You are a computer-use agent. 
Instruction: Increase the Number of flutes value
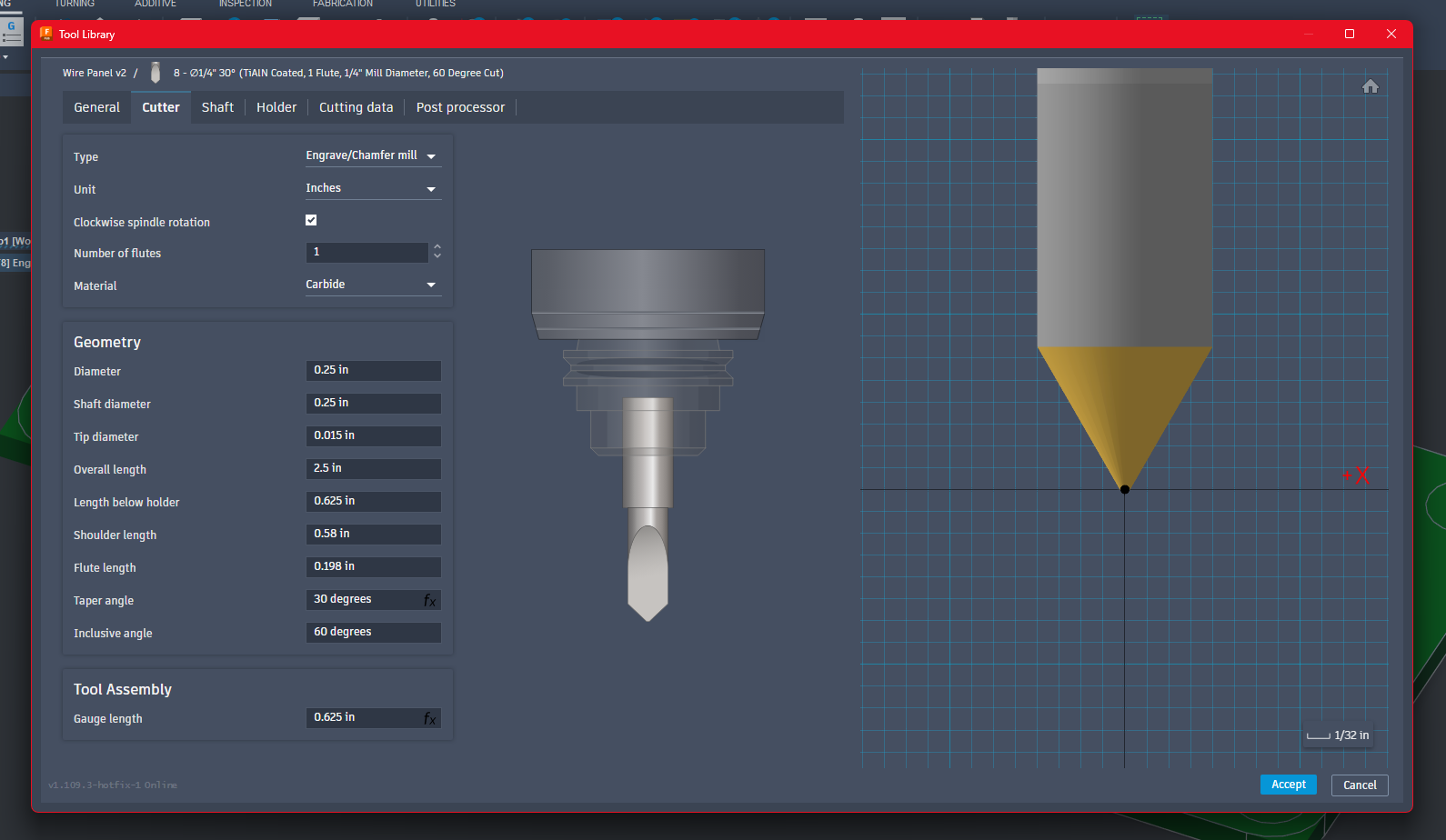click(x=437, y=246)
